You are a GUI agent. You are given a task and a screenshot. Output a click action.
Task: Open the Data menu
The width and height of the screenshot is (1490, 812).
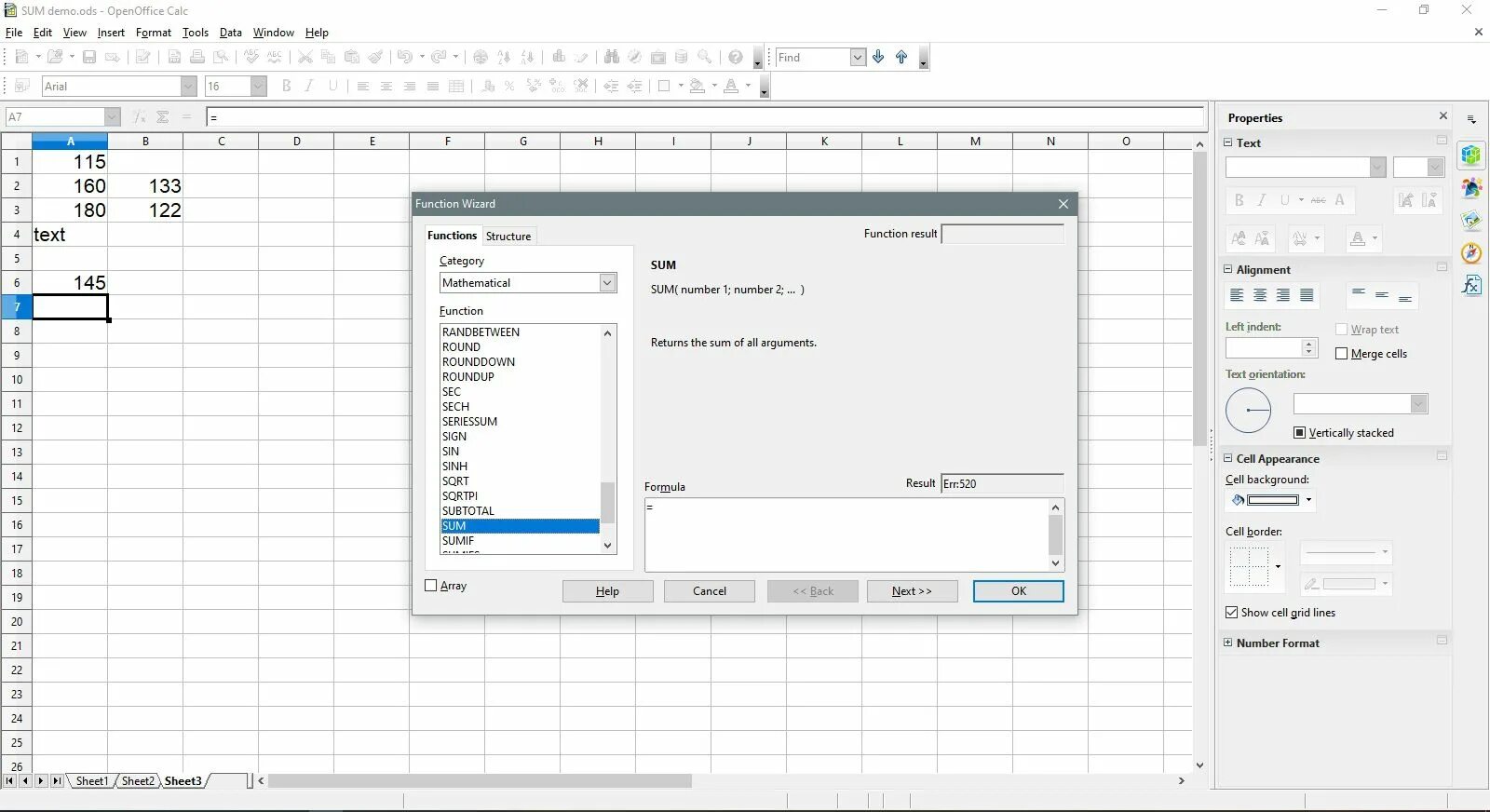[x=230, y=33]
